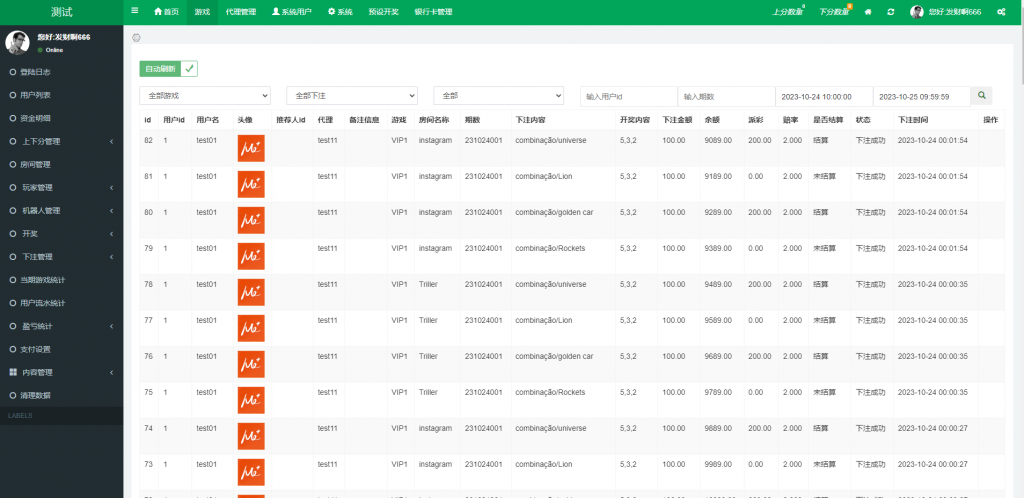The width and height of the screenshot is (1024, 498).
Task: Open the 全部游戏 dropdown
Action: point(204,95)
